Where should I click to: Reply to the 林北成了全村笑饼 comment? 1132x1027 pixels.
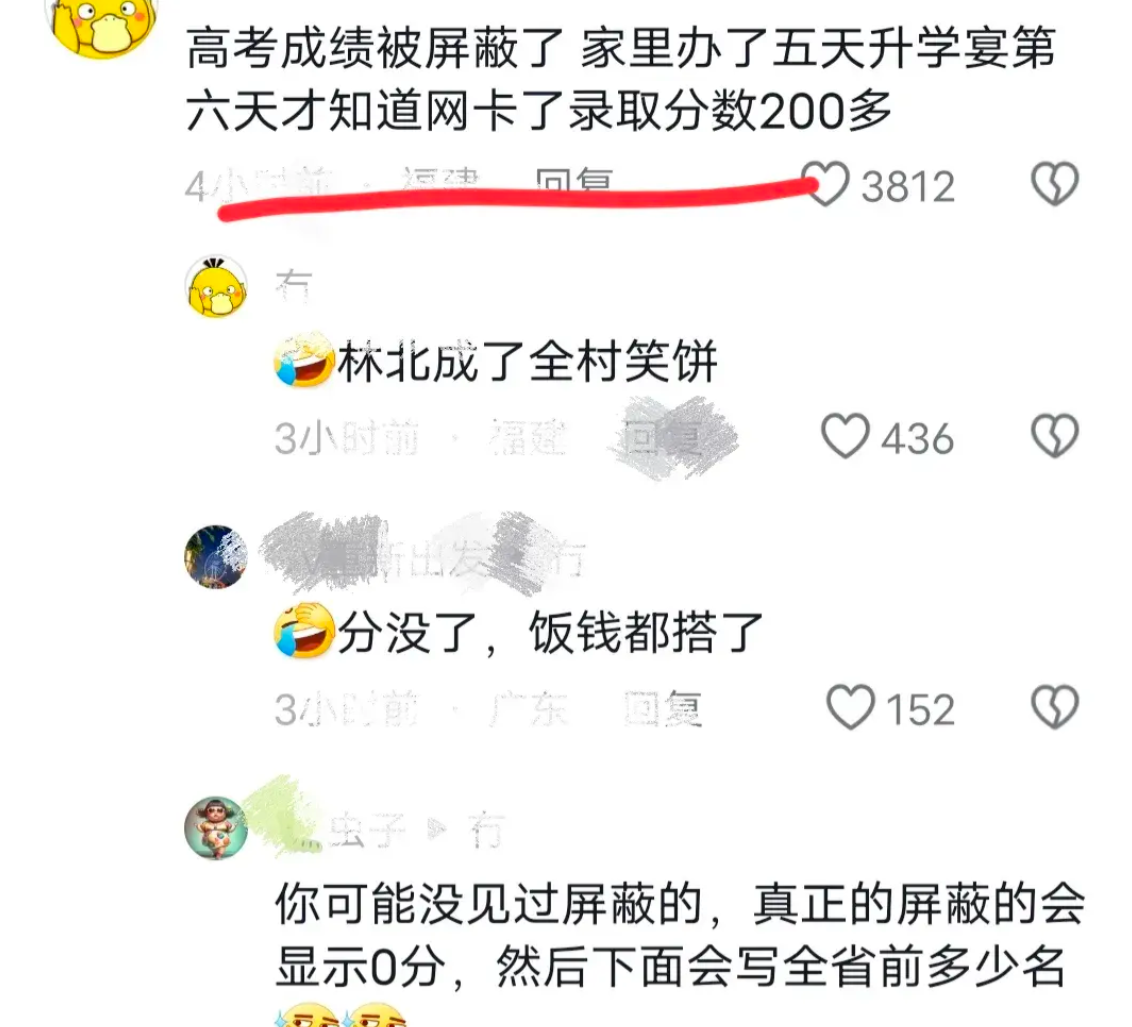pos(663,437)
